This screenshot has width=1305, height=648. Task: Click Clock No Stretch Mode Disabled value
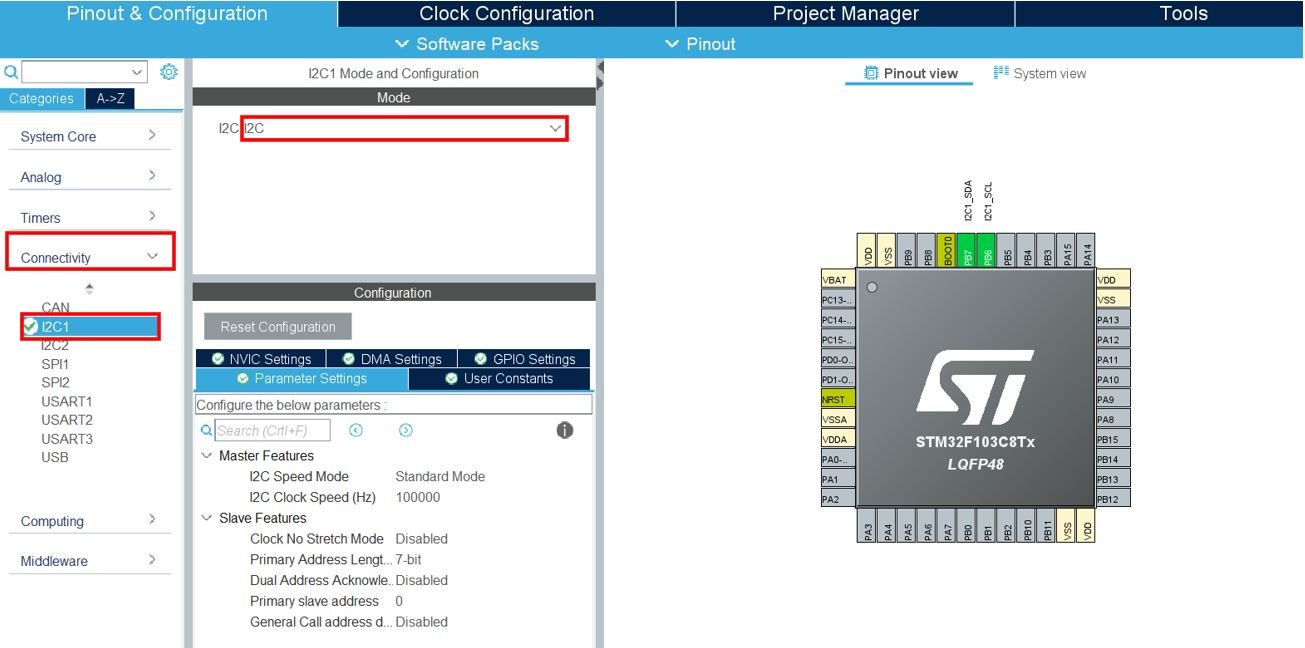422,539
